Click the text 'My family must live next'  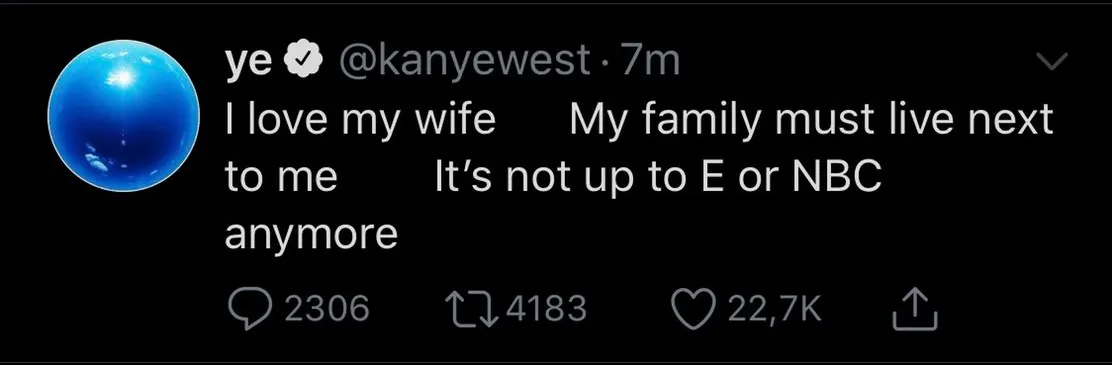(x=811, y=119)
